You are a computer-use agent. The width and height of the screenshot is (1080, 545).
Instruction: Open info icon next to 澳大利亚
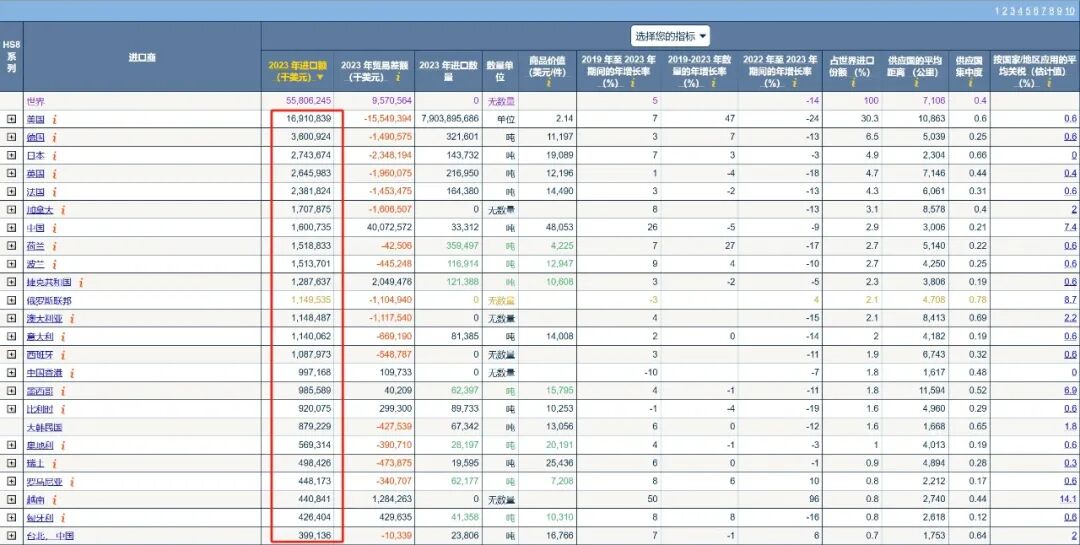pyautogui.click(x=72, y=318)
